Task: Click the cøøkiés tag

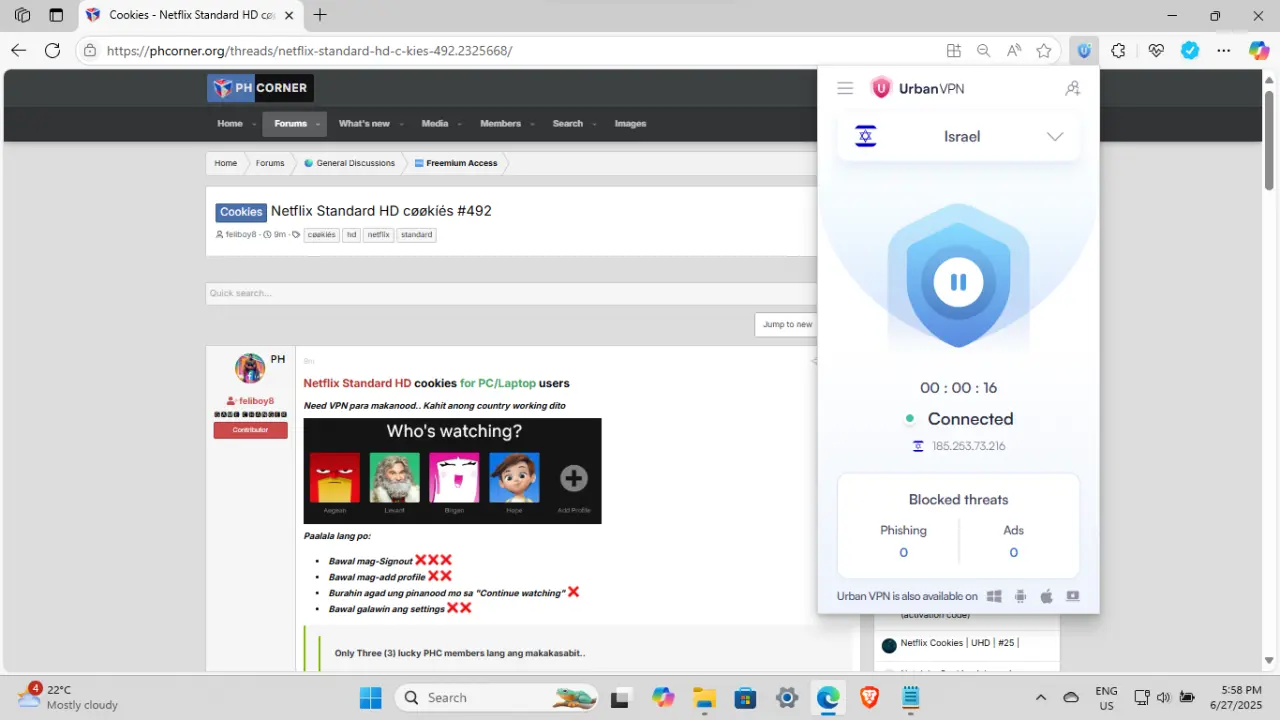Action: tap(321, 235)
